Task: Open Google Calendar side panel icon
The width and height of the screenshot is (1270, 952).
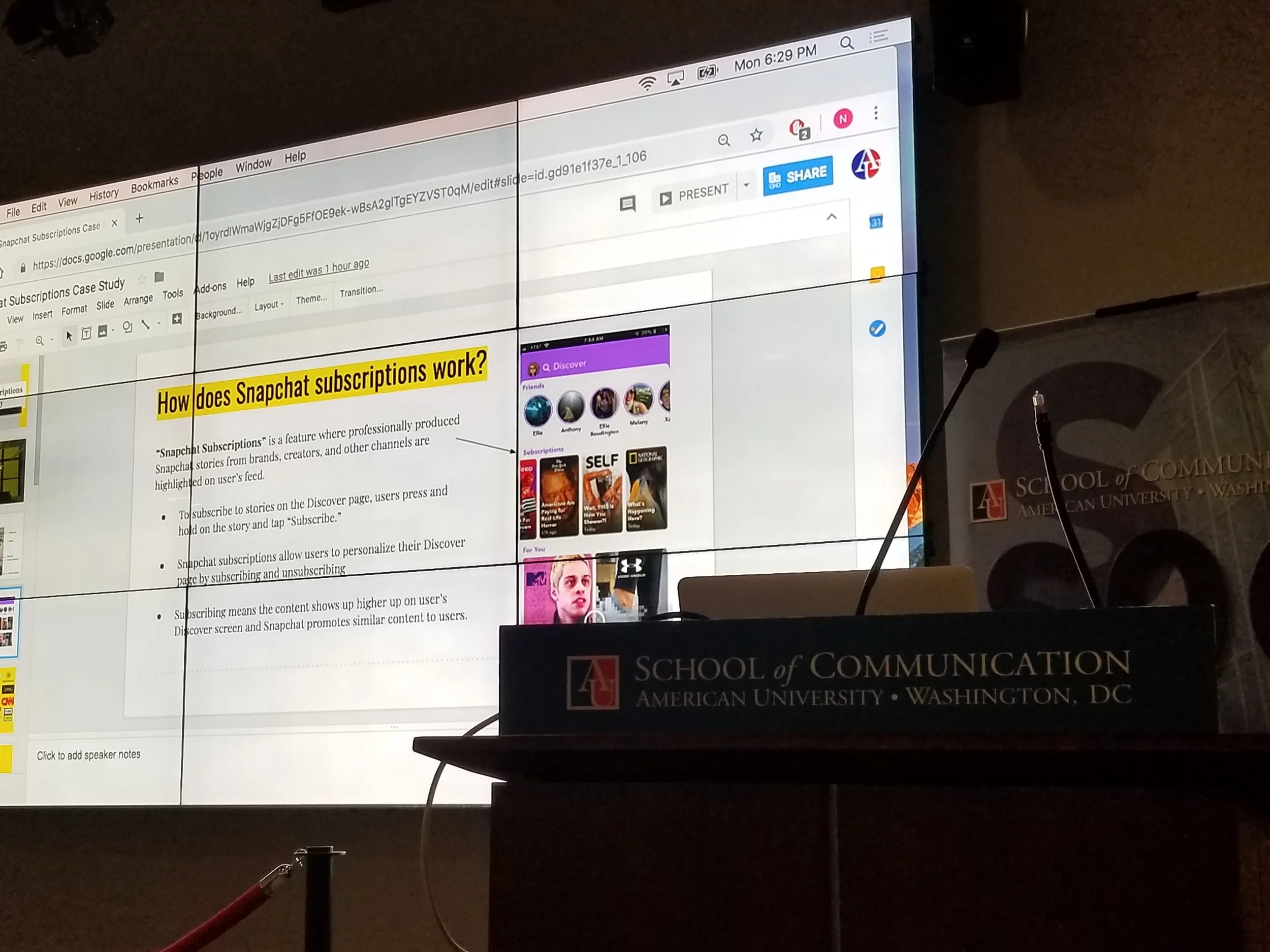Action: click(x=876, y=221)
